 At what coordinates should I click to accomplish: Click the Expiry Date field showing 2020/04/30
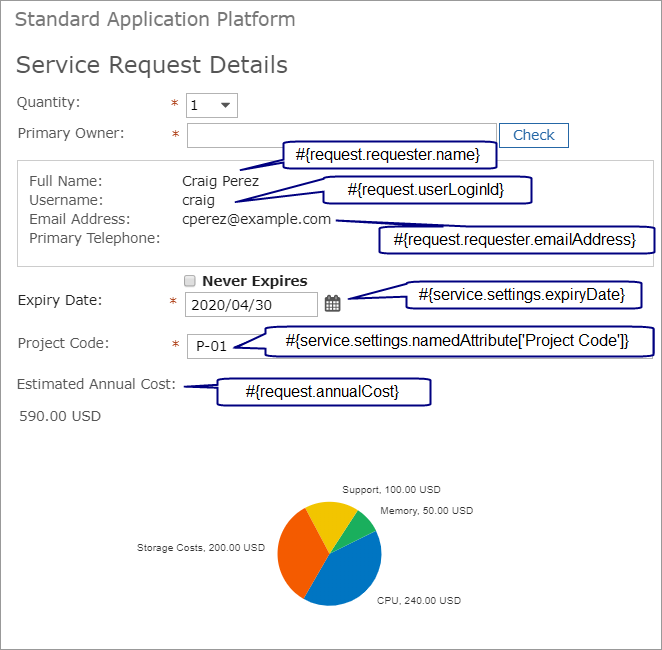click(251, 305)
